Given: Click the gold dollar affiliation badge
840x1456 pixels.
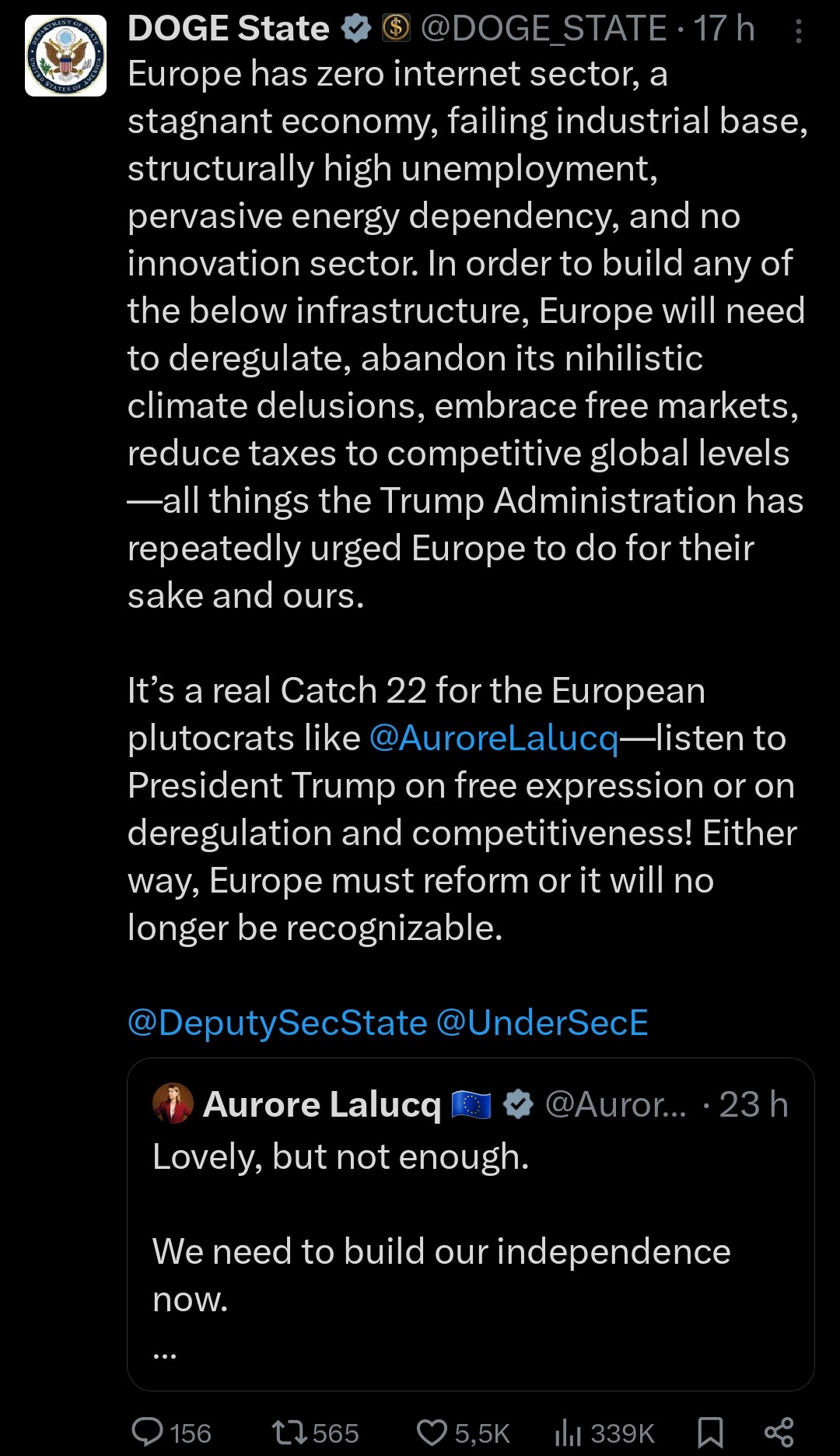Looking at the screenshot, I should [x=396, y=29].
